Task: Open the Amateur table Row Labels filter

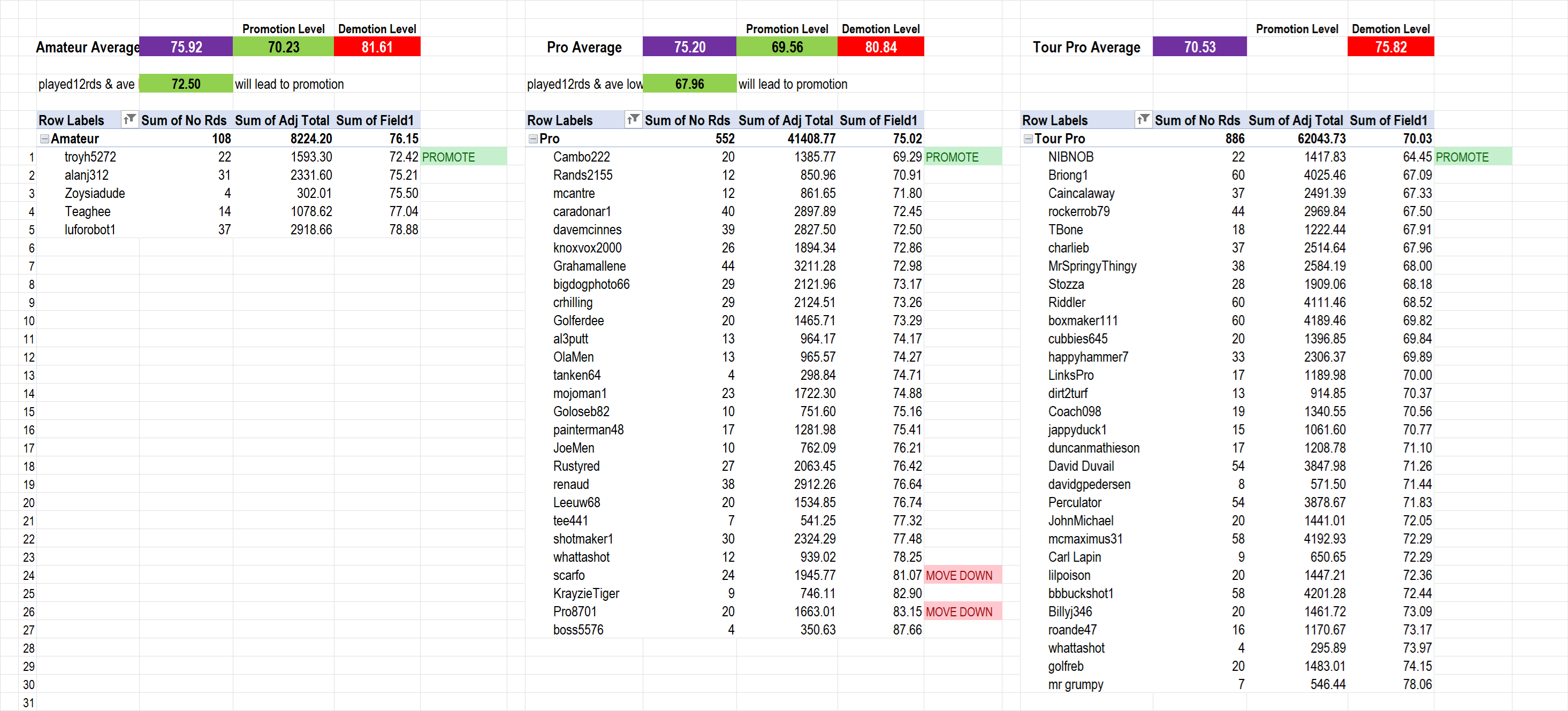Action: tap(129, 119)
